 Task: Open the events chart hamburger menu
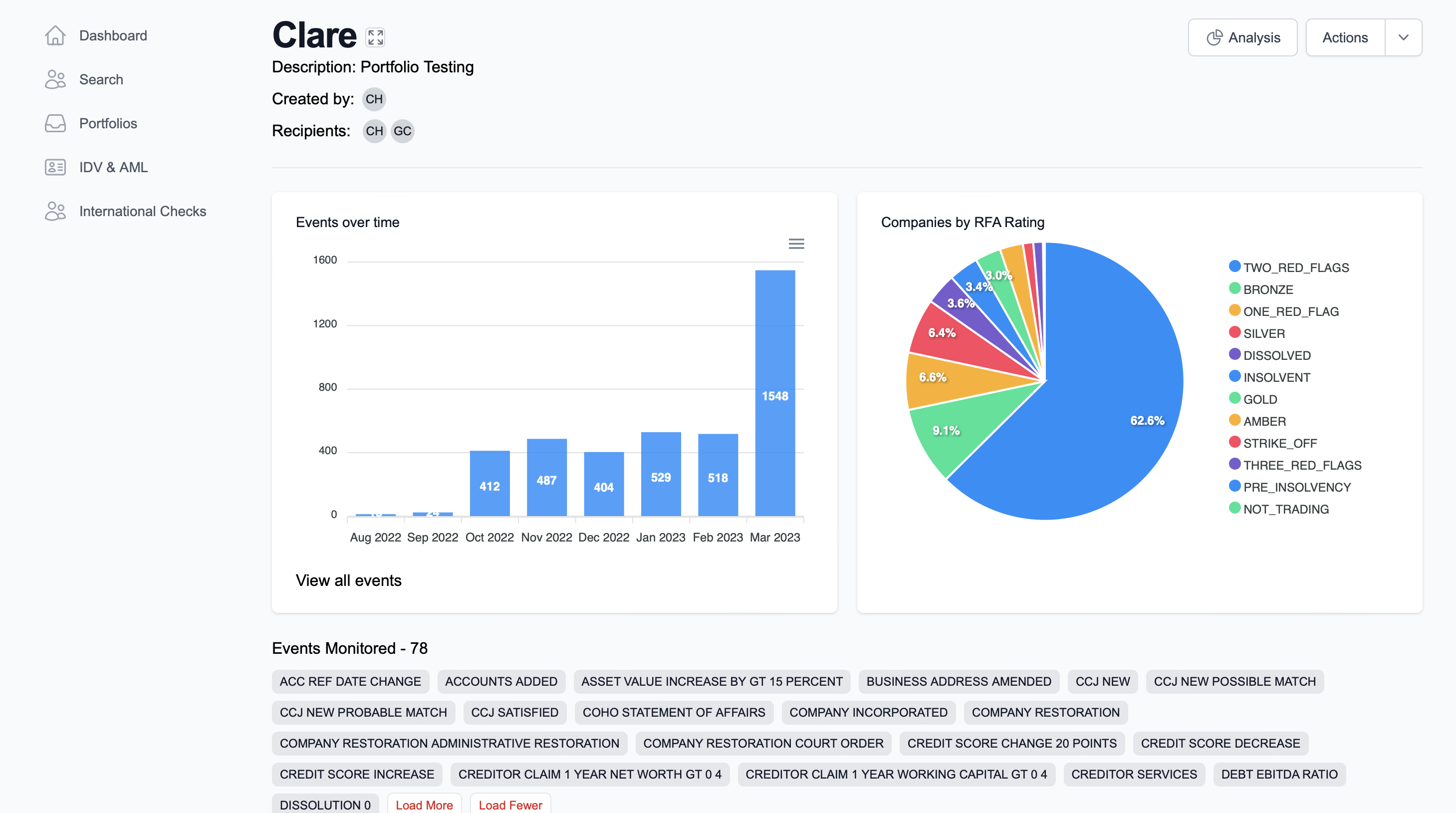click(x=796, y=244)
